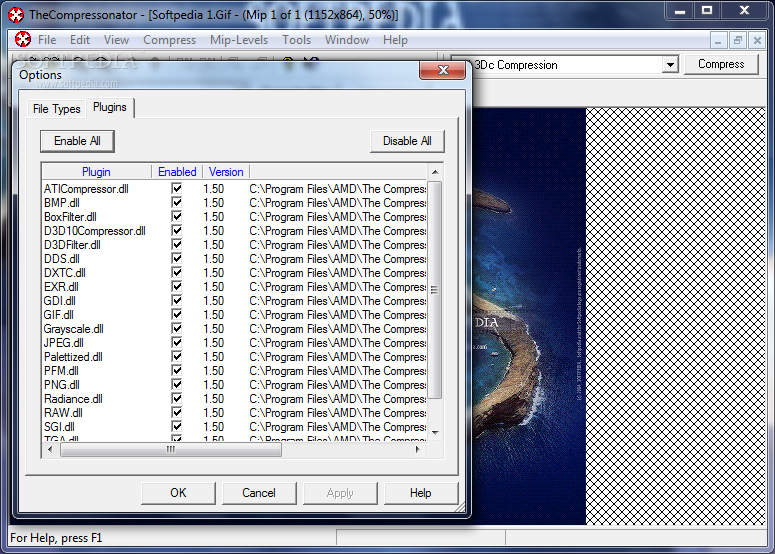Minimize the inner document window
The width and height of the screenshot is (775, 554).
tap(718, 40)
